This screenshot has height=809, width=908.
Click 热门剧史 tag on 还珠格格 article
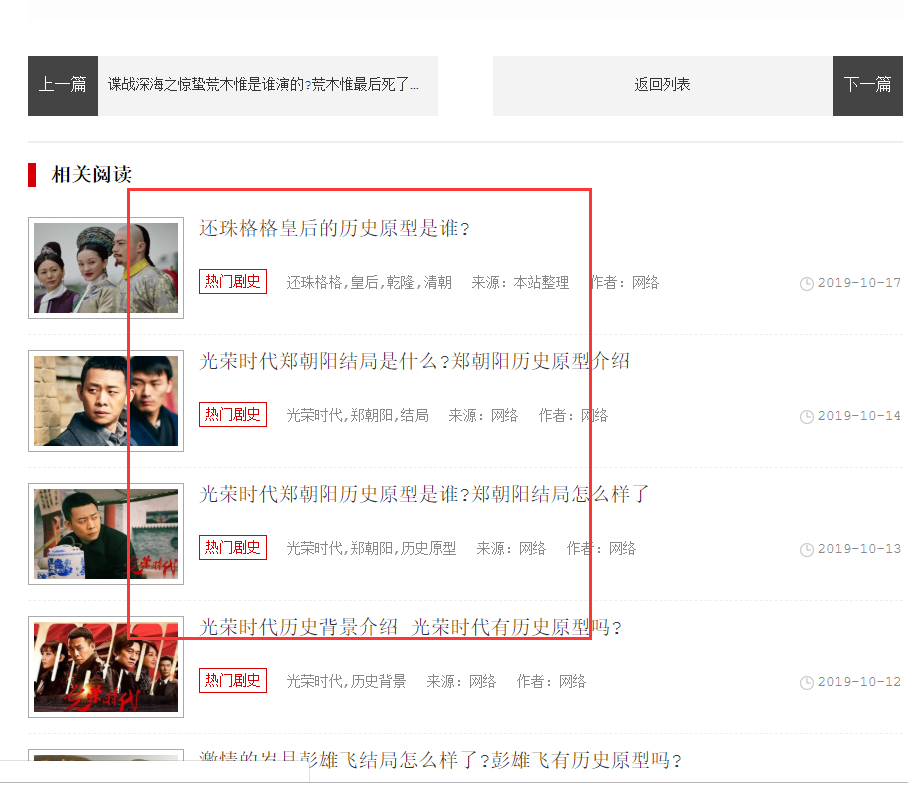233,281
